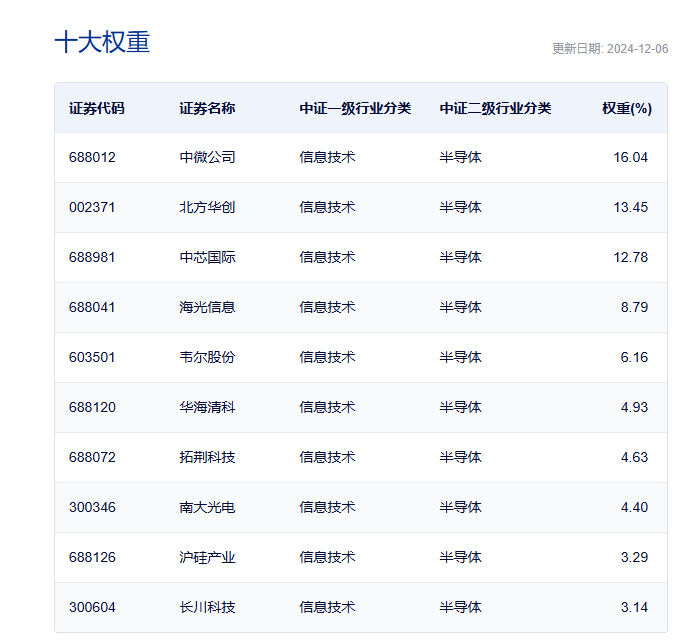Select security code 300346
Image resolution: width=696 pixels, height=644 pixels.
[x=92, y=507]
